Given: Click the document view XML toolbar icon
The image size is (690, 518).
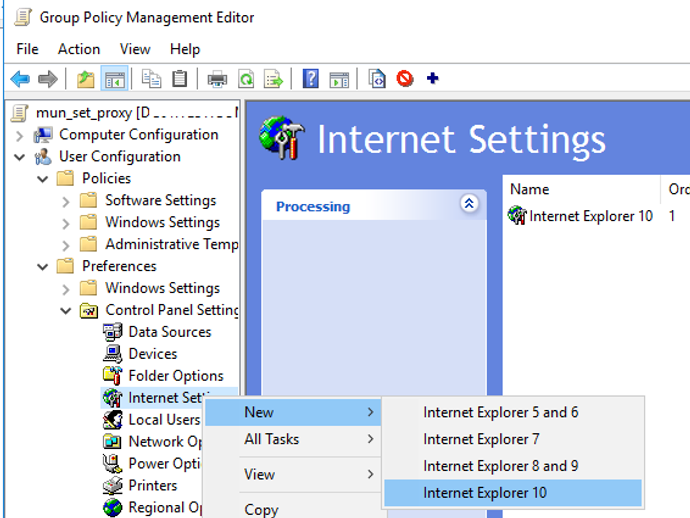Looking at the screenshot, I should click(x=377, y=79).
